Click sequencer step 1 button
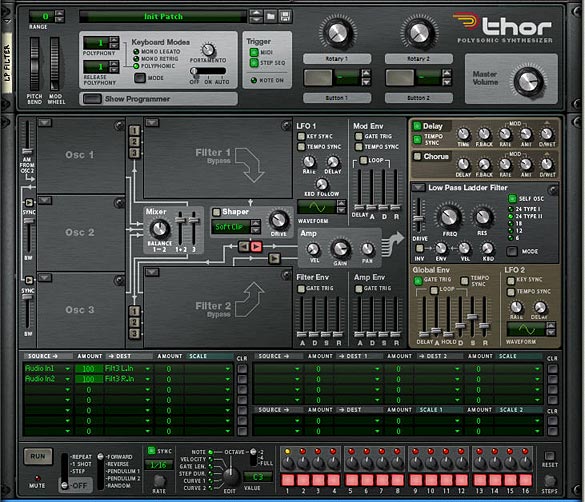Image resolution: width=585 pixels, height=502 pixels. [x=288, y=479]
